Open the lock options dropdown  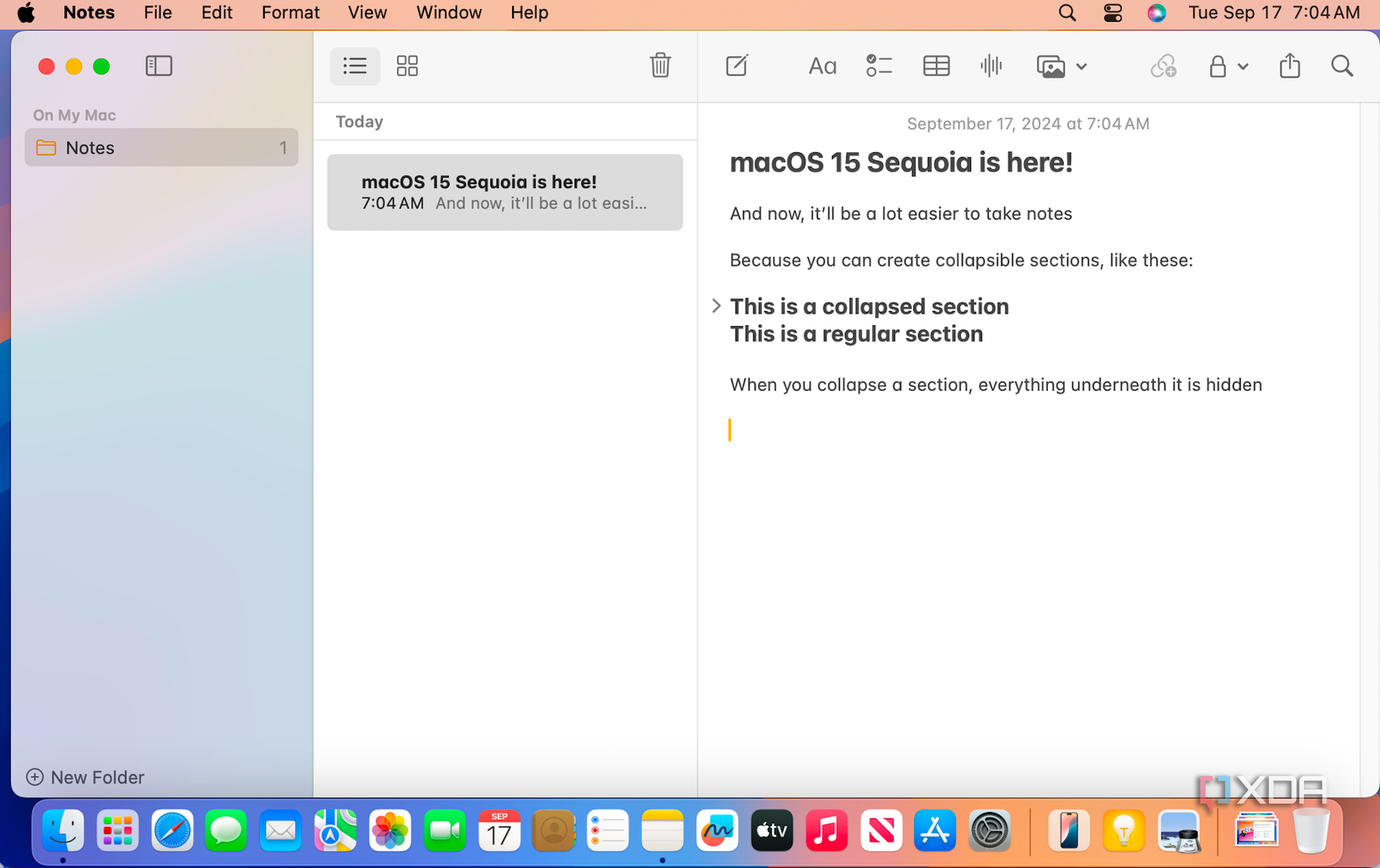click(x=1228, y=66)
